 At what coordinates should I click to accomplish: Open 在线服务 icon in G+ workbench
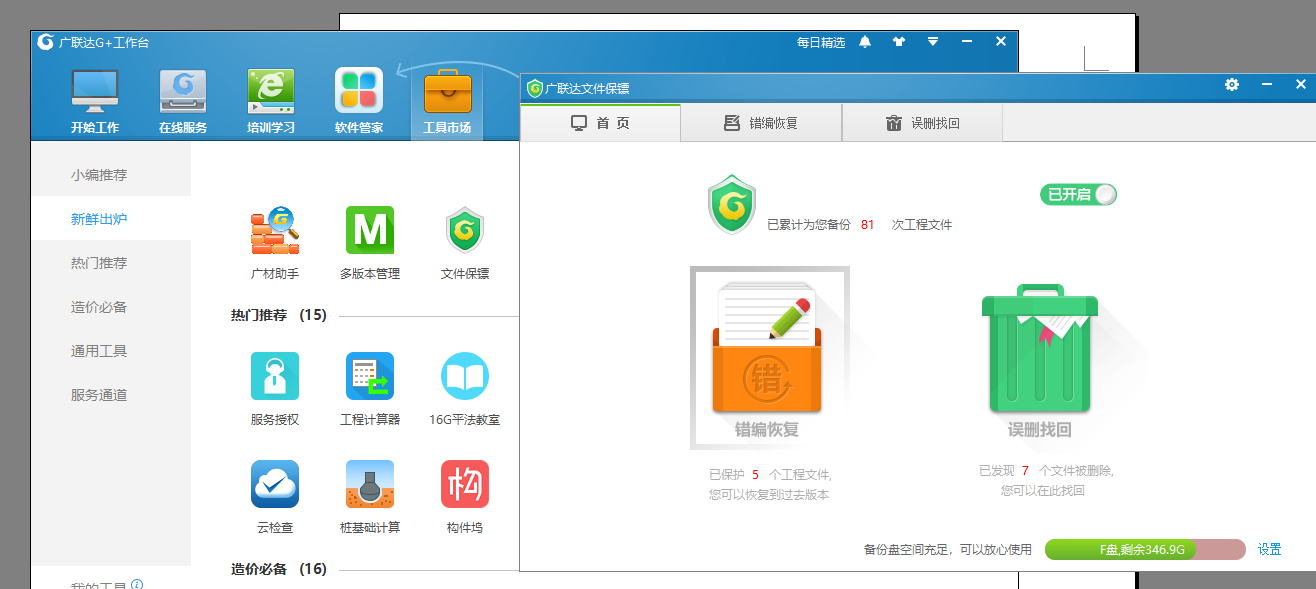[183, 101]
